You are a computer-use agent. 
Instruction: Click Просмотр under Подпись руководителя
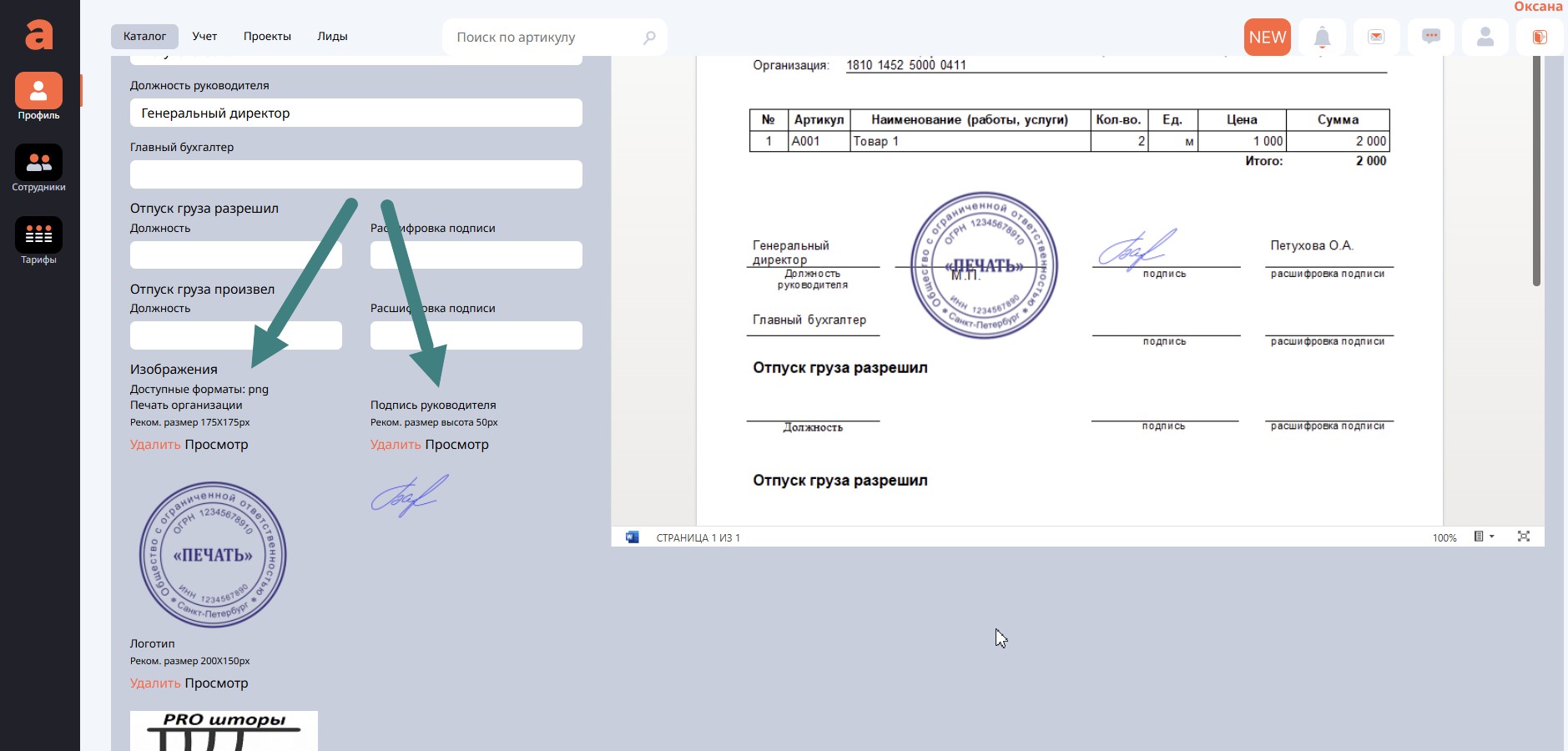pos(456,445)
